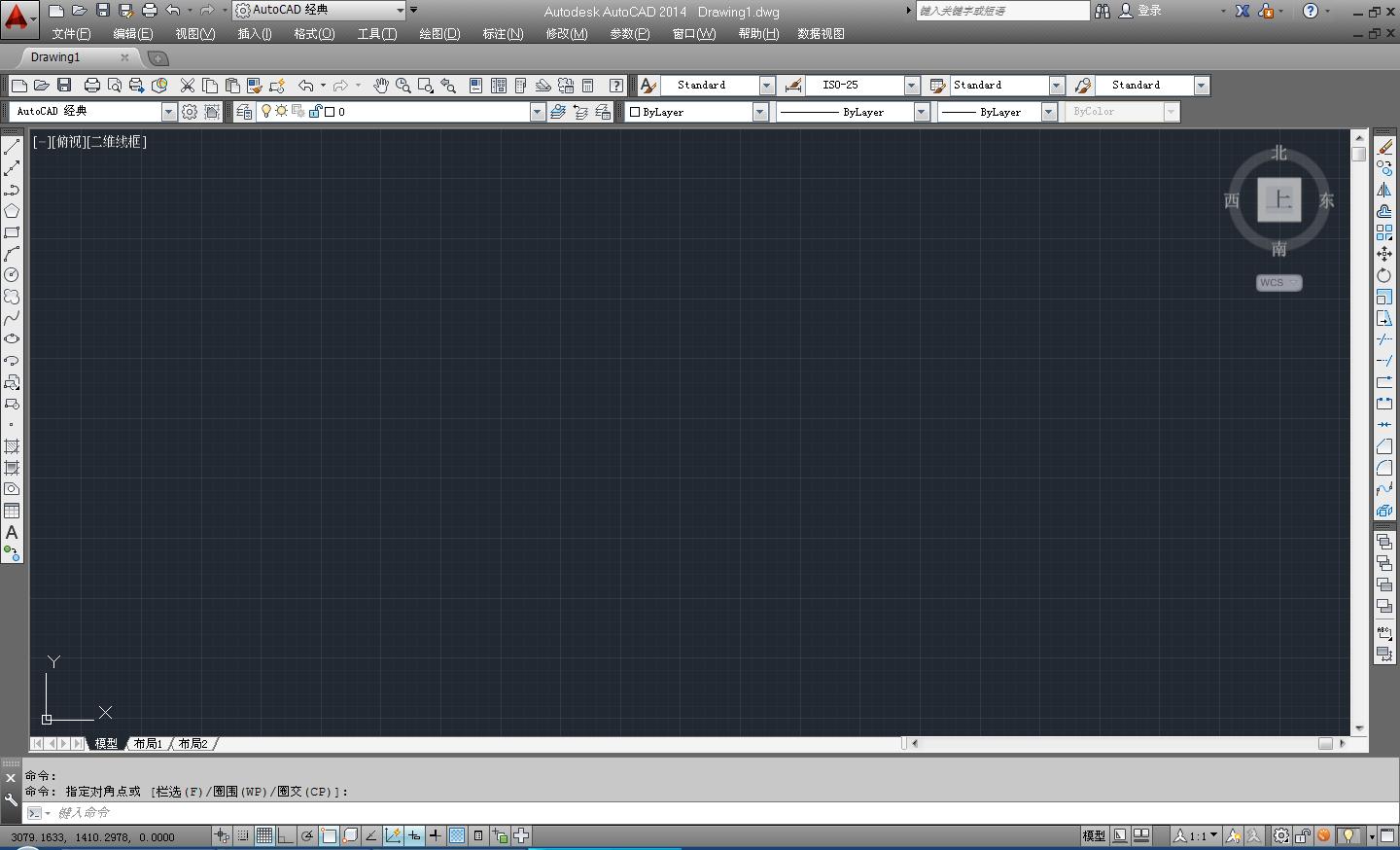This screenshot has width=1400, height=850.
Task: Click the 登录 sign-in button
Action: pyautogui.click(x=1141, y=11)
